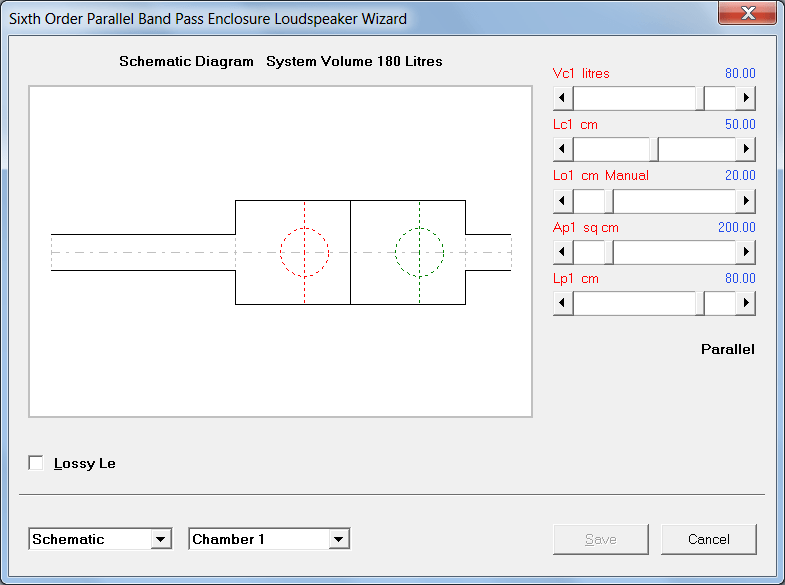This screenshot has height=585, width=785.
Task: Click the 200.00 value for Ap1
Action: pos(736,228)
